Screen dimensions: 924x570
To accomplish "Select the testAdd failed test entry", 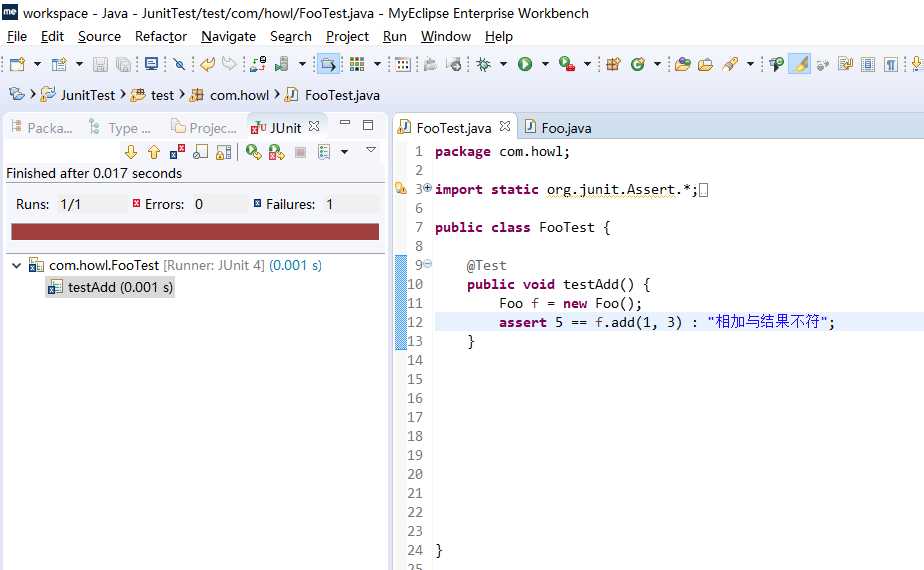I will click(x=110, y=287).
